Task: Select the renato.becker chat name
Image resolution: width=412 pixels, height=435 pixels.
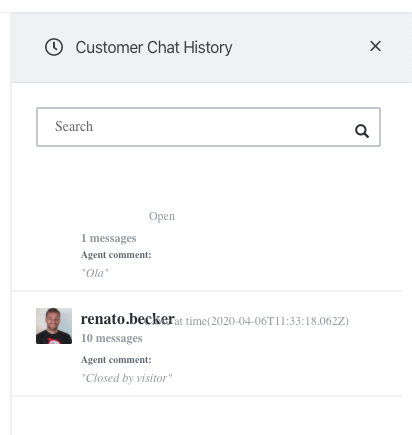Action: click(128, 319)
